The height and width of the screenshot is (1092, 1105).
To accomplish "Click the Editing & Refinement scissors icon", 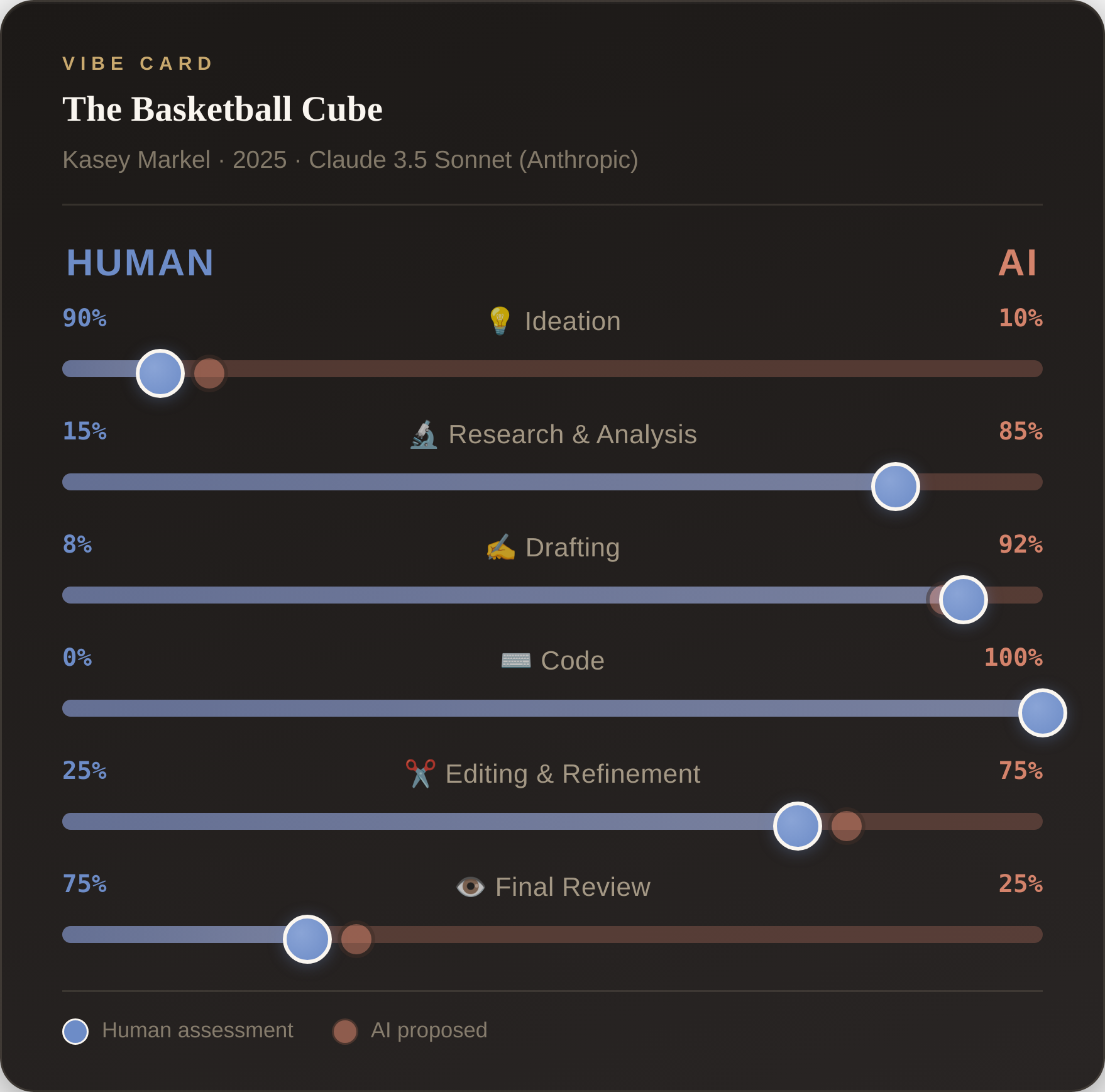I will [x=421, y=774].
